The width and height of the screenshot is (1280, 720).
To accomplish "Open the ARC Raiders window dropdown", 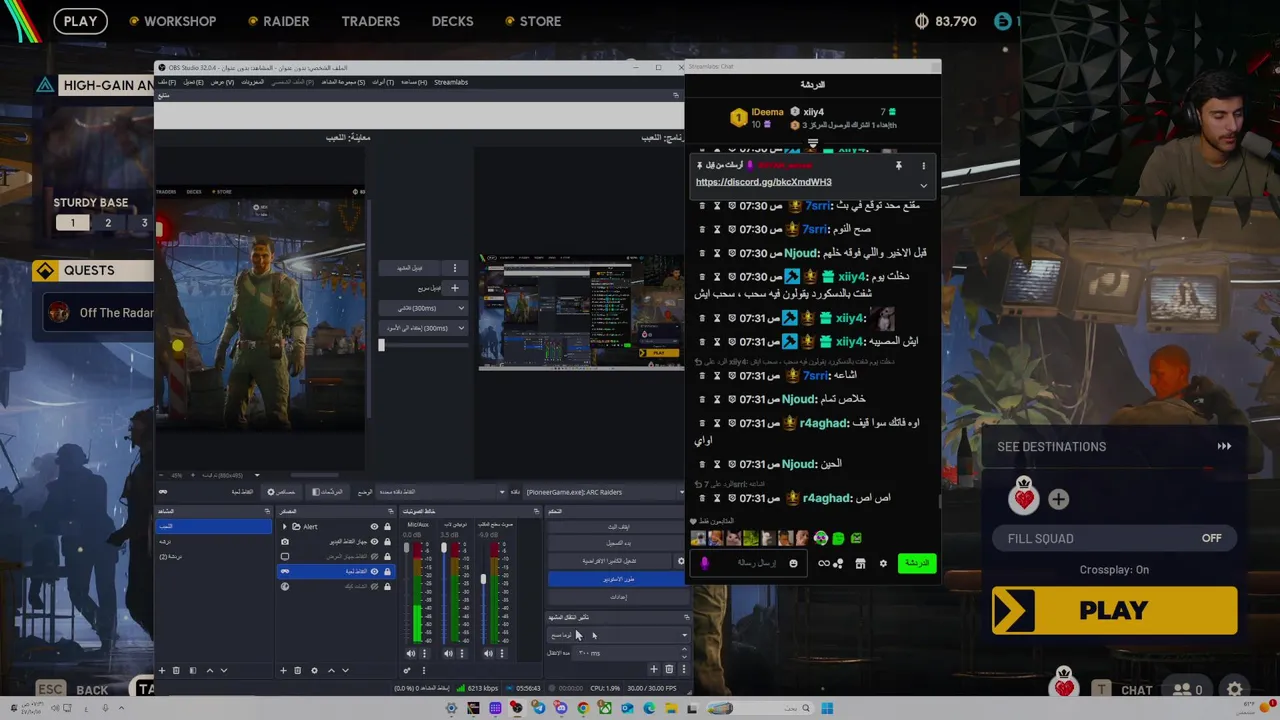I will (x=604, y=492).
